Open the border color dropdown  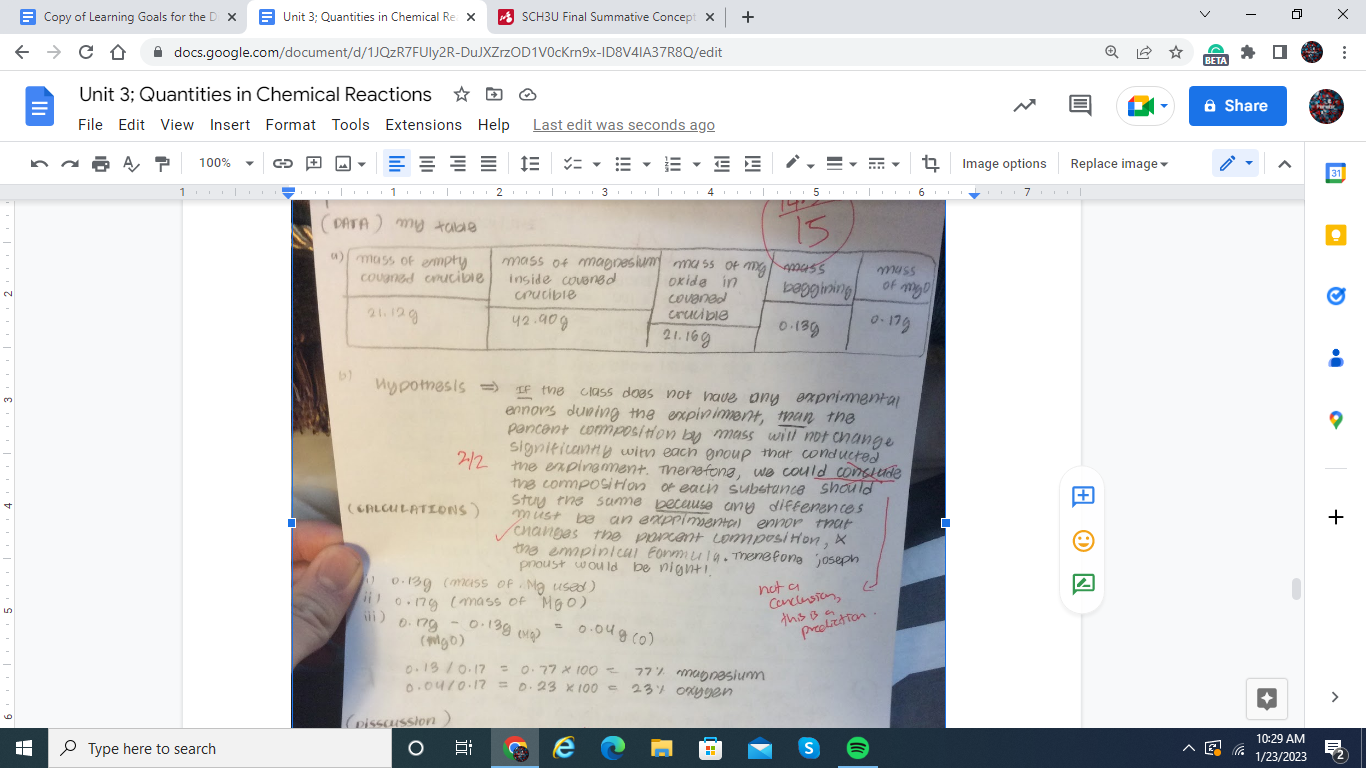(x=799, y=164)
